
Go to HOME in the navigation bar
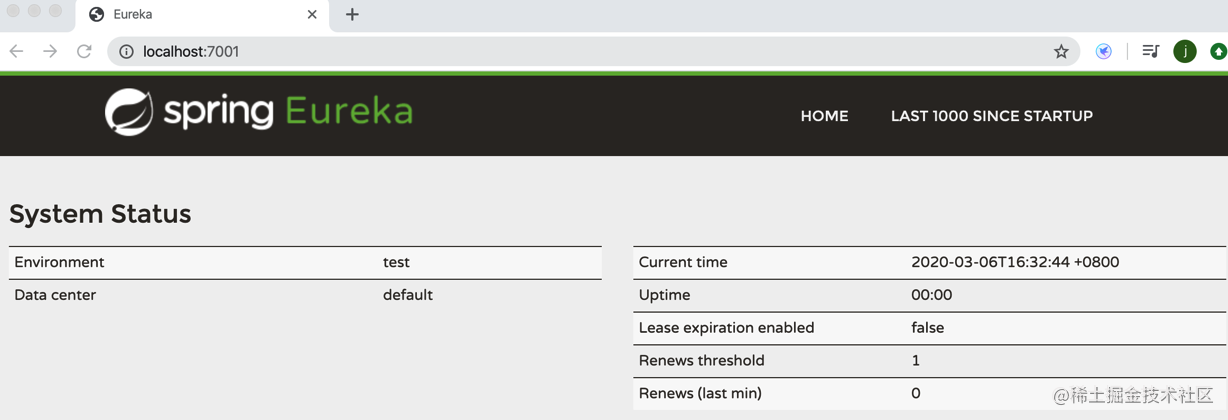click(824, 116)
